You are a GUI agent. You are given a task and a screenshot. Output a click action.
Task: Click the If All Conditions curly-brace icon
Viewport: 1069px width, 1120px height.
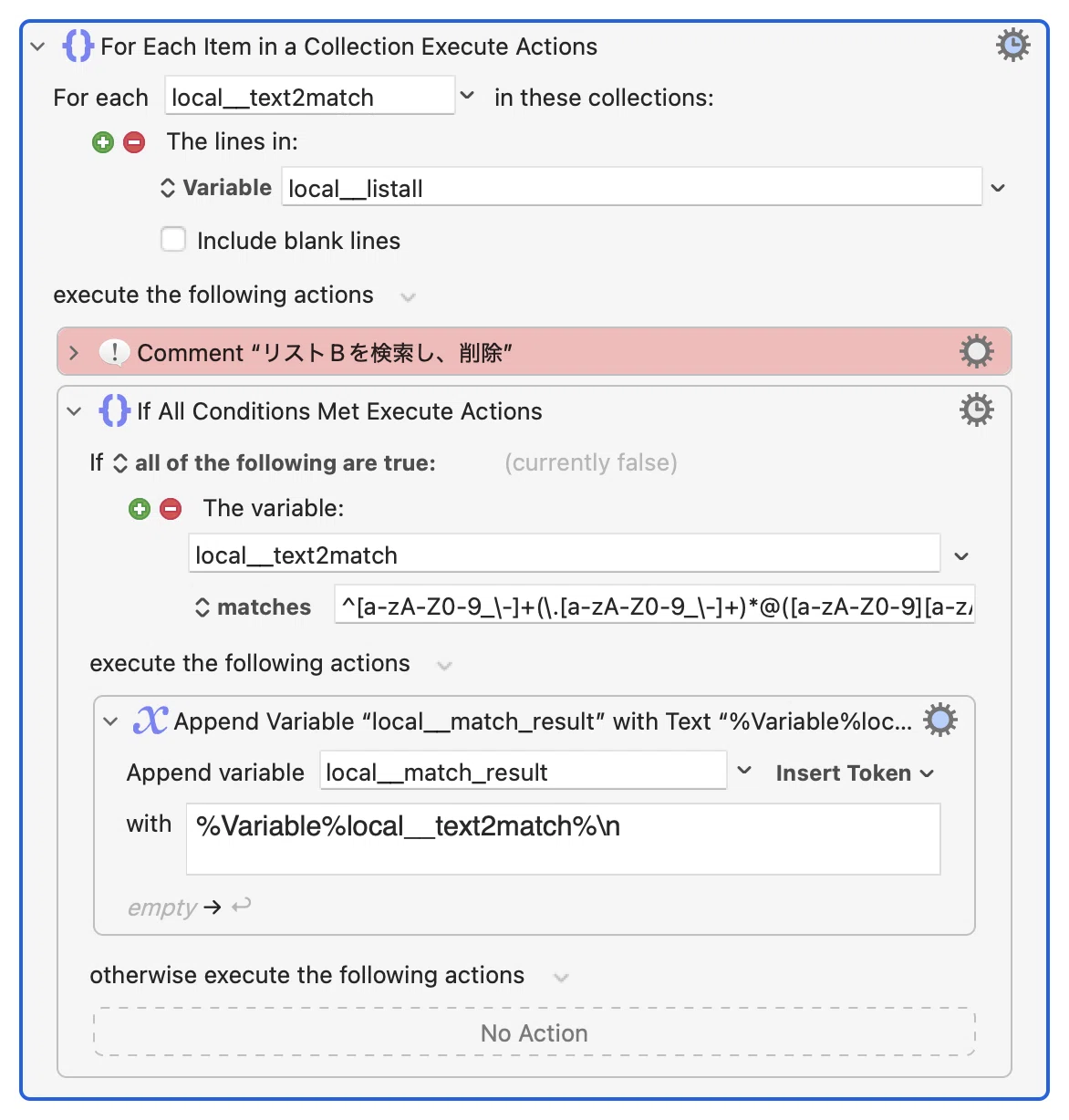(x=114, y=410)
